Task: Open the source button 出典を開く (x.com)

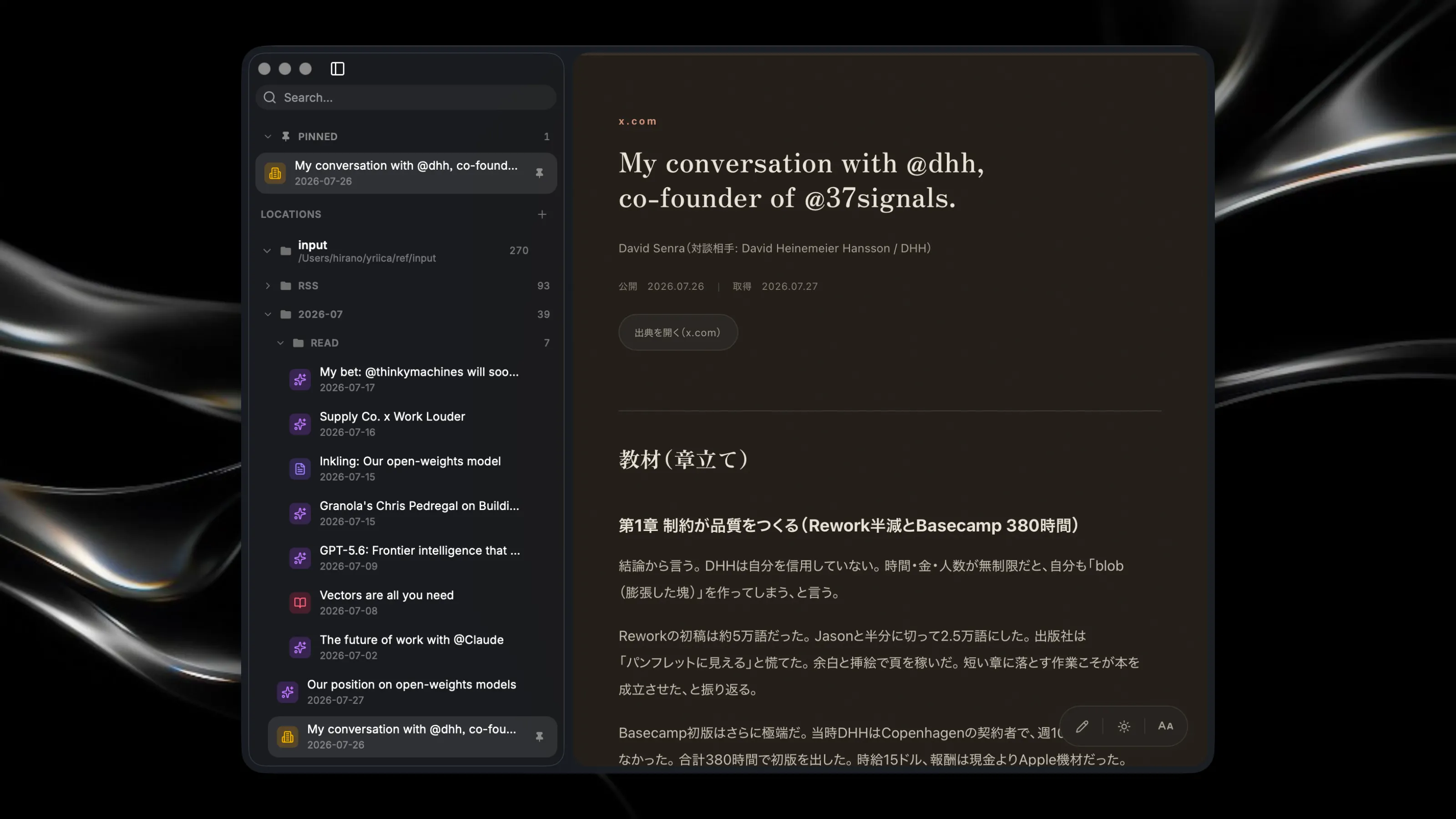Action: click(677, 332)
